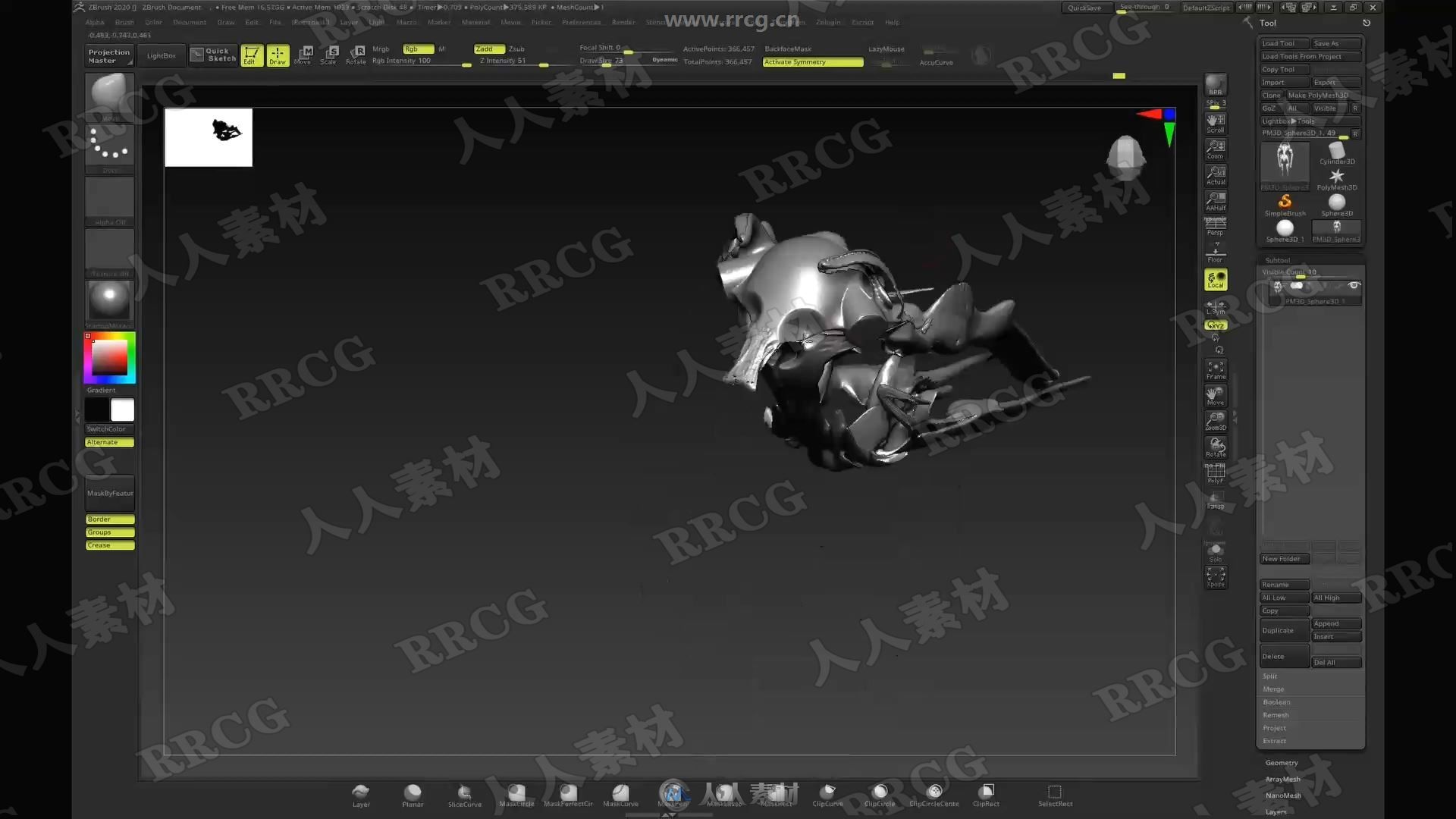
Task: Toggle Activate Symmetry
Action: click(813, 62)
